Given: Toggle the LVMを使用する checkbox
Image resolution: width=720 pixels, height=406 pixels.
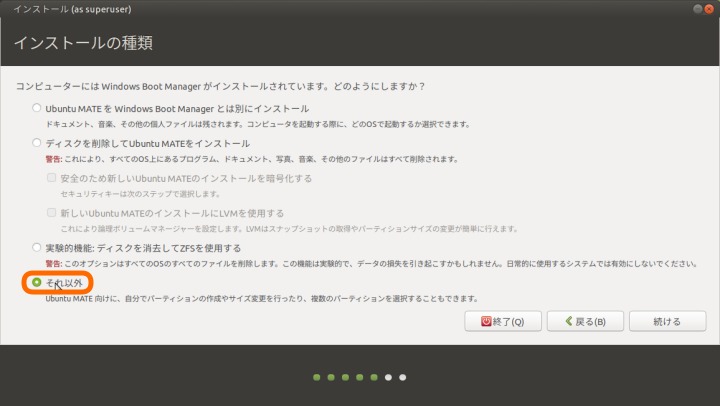Looking at the screenshot, I should 52,213.
